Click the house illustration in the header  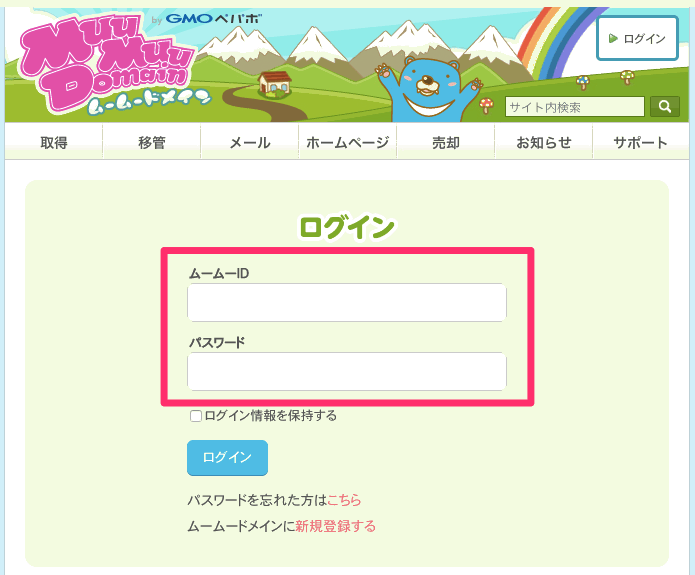[274, 82]
